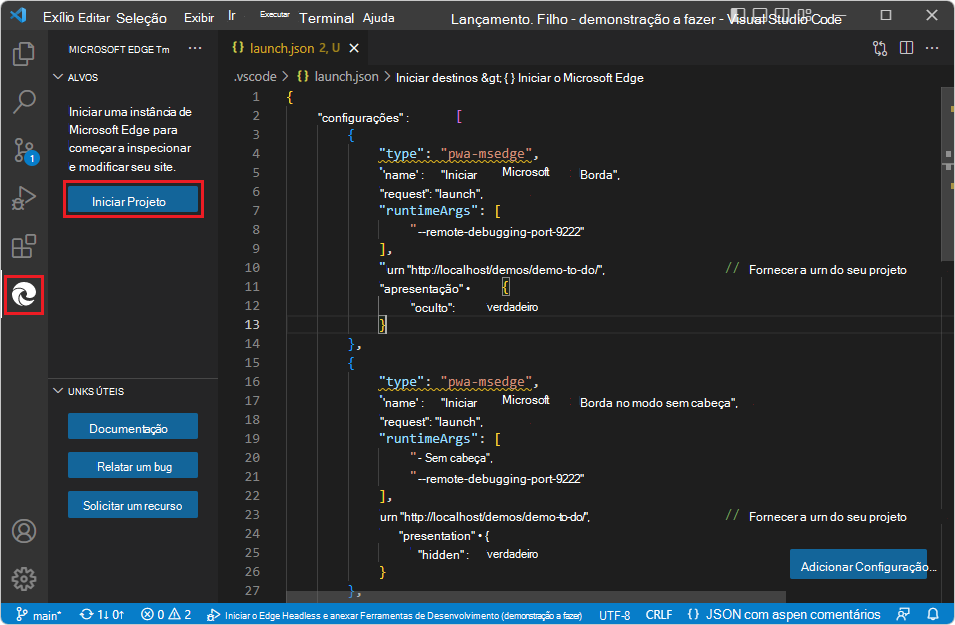Open the Search view icon
955x625 pixels.
(x=24, y=101)
